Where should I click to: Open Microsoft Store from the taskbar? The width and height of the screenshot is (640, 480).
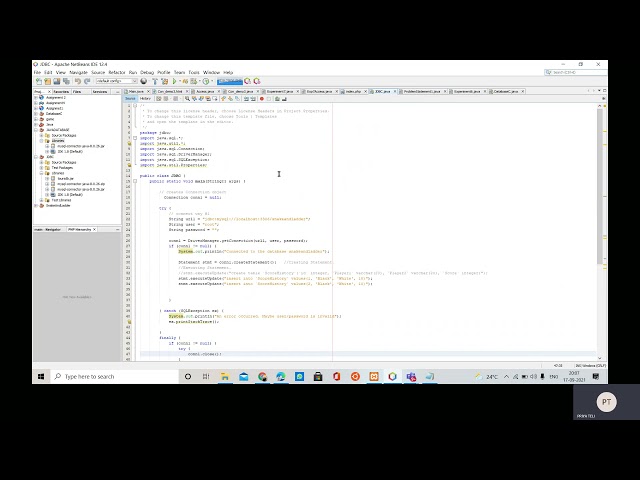pyautogui.click(x=318, y=376)
